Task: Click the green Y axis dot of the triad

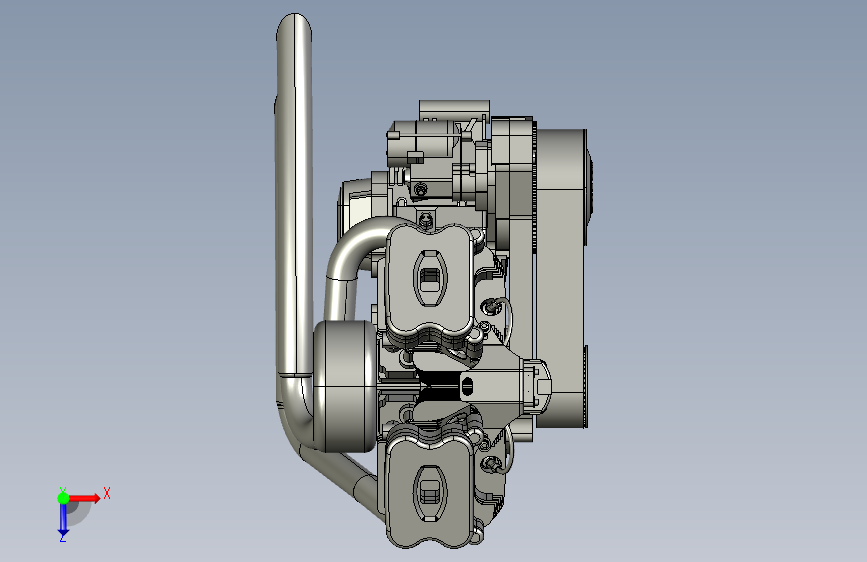Action: point(64,498)
